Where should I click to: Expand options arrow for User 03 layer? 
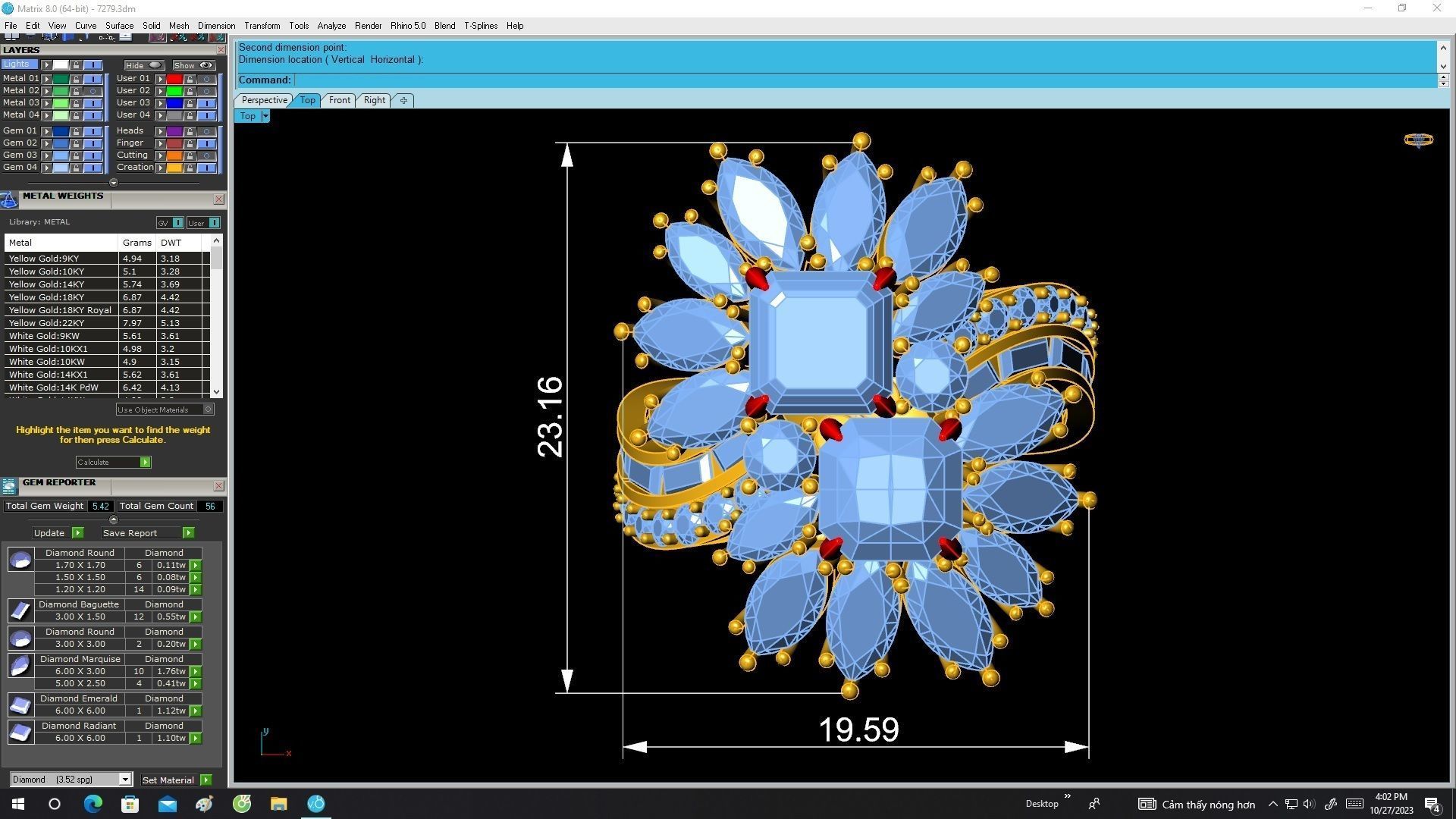click(160, 103)
